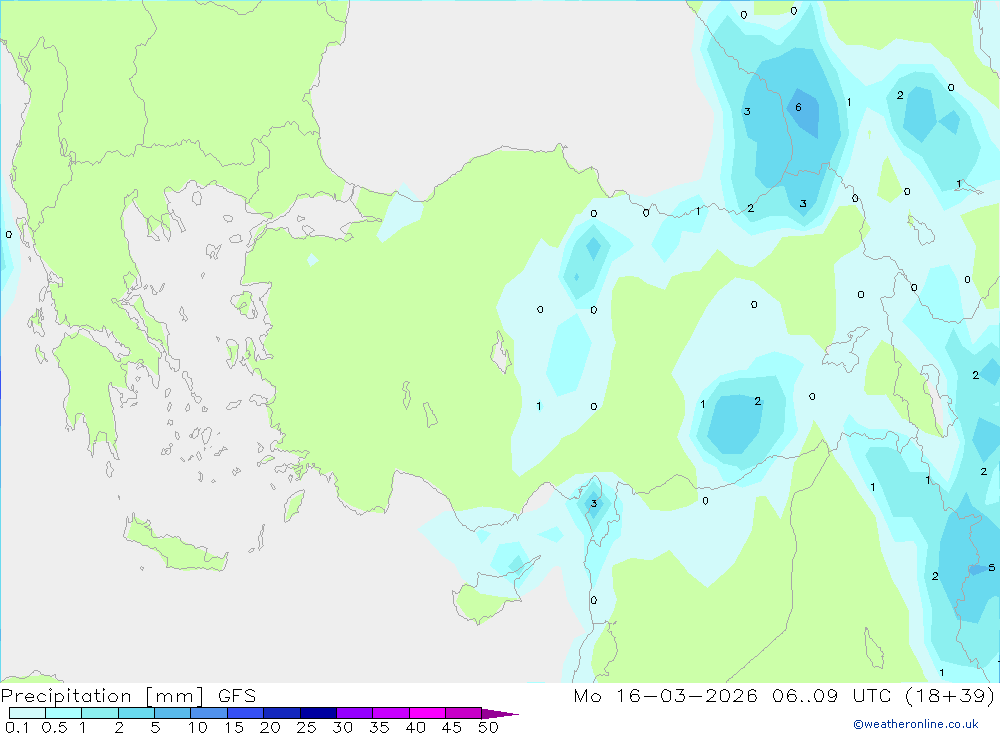This screenshot has width=1000, height=733.
Task: Select the 5–10 mm legend color swatch
Action: tap(173, 713)
